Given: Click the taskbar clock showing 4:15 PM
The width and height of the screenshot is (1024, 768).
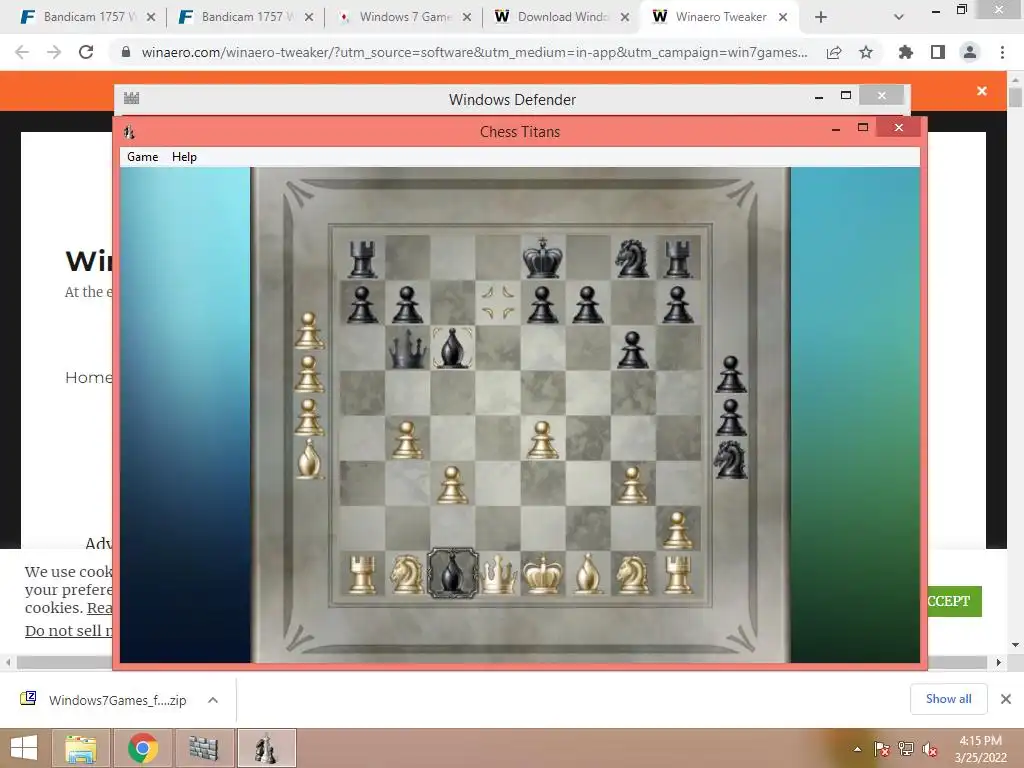Looking at the screenshot, I should [980, 749].
